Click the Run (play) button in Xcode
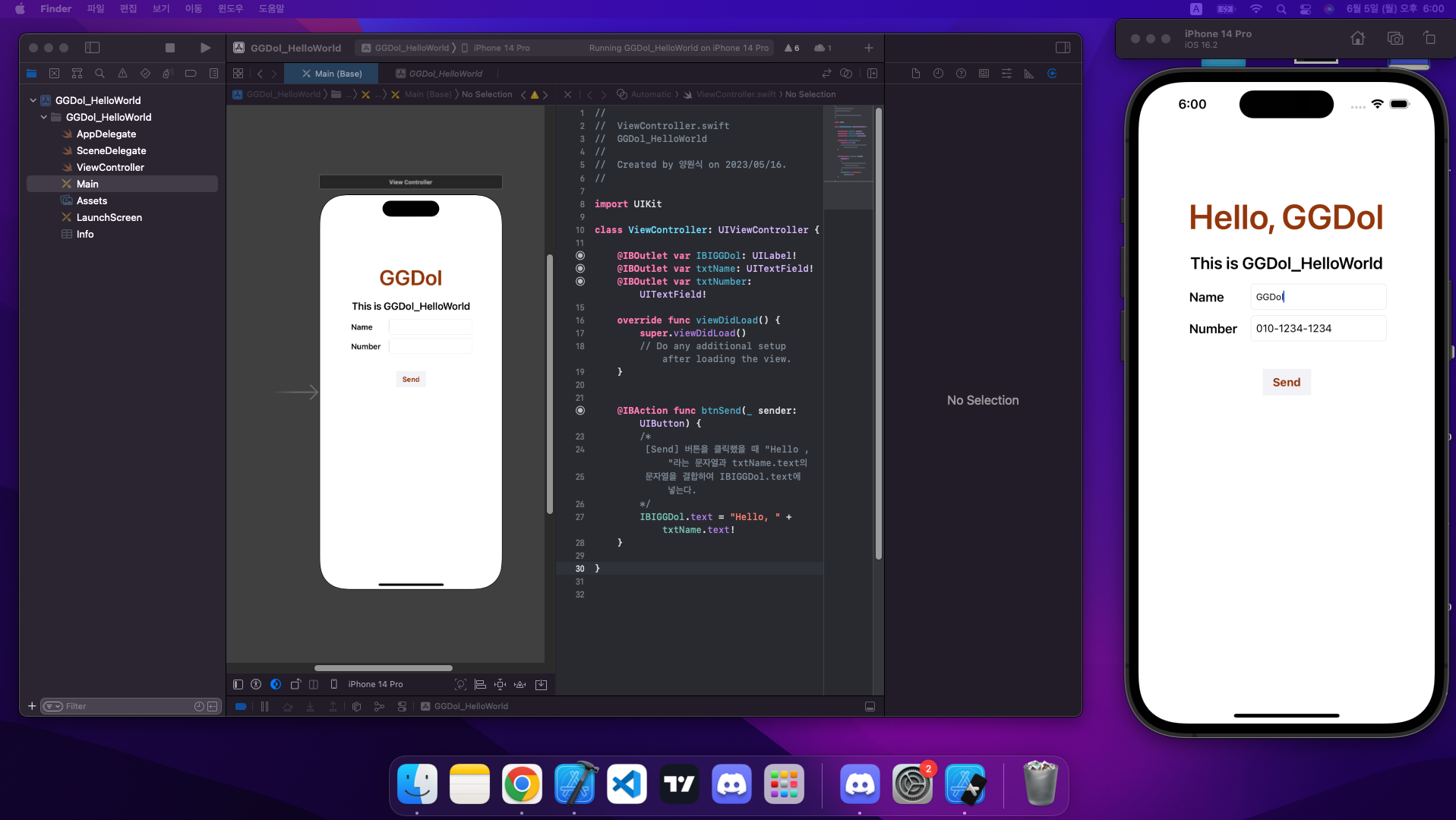 point(205,48)
